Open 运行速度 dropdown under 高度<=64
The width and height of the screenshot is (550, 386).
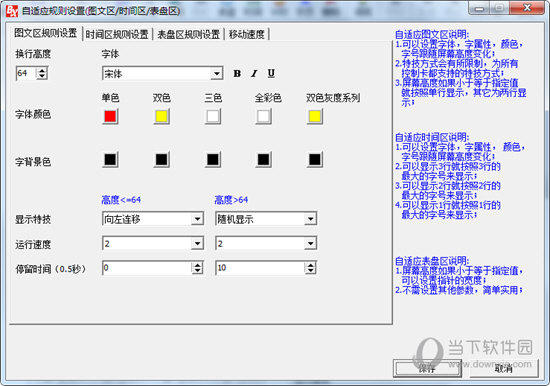coord(153,244)
